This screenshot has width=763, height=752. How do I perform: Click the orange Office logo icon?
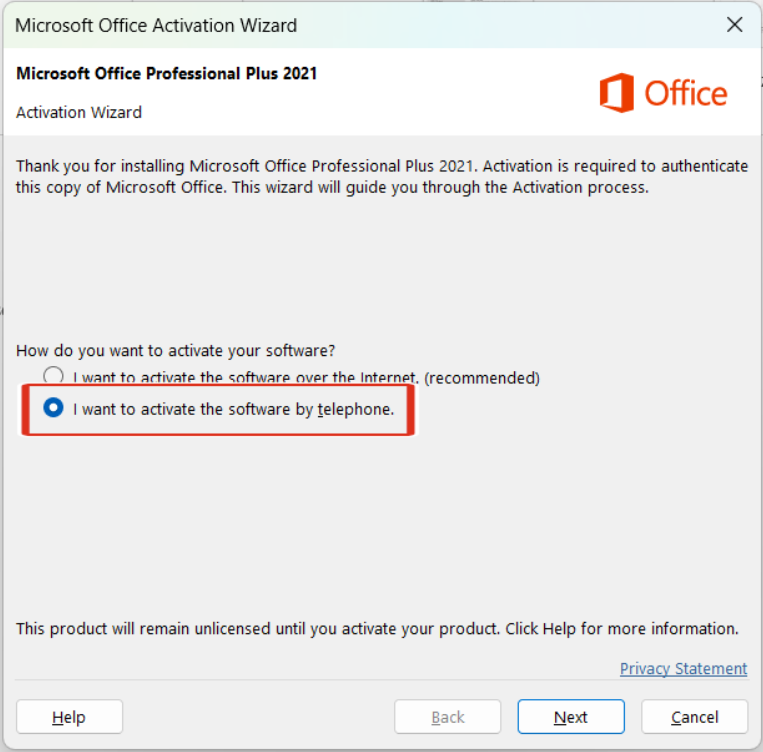[x=617, y=94]
